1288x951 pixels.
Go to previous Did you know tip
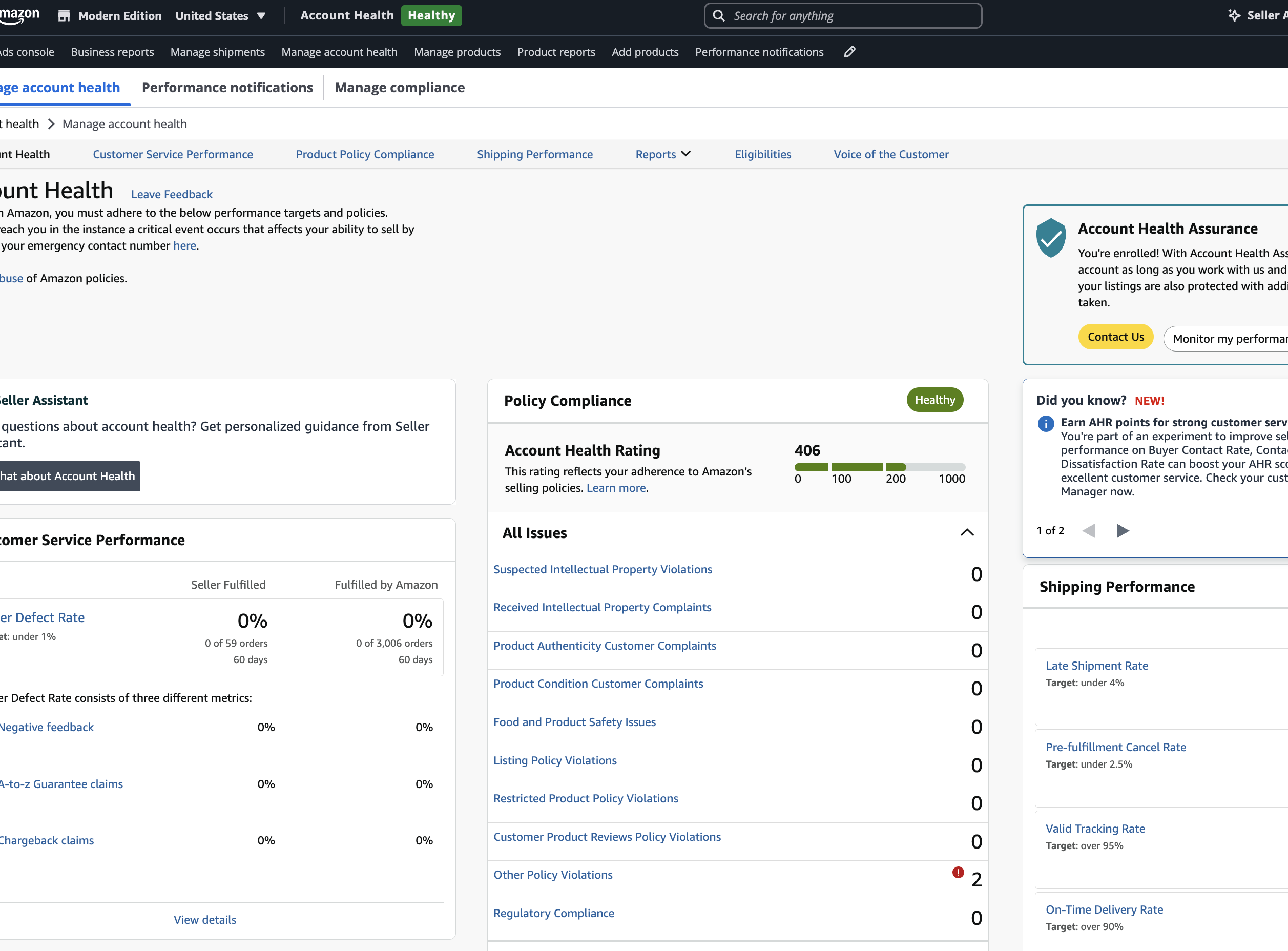pyautogui.click(x=1088, y=530)
